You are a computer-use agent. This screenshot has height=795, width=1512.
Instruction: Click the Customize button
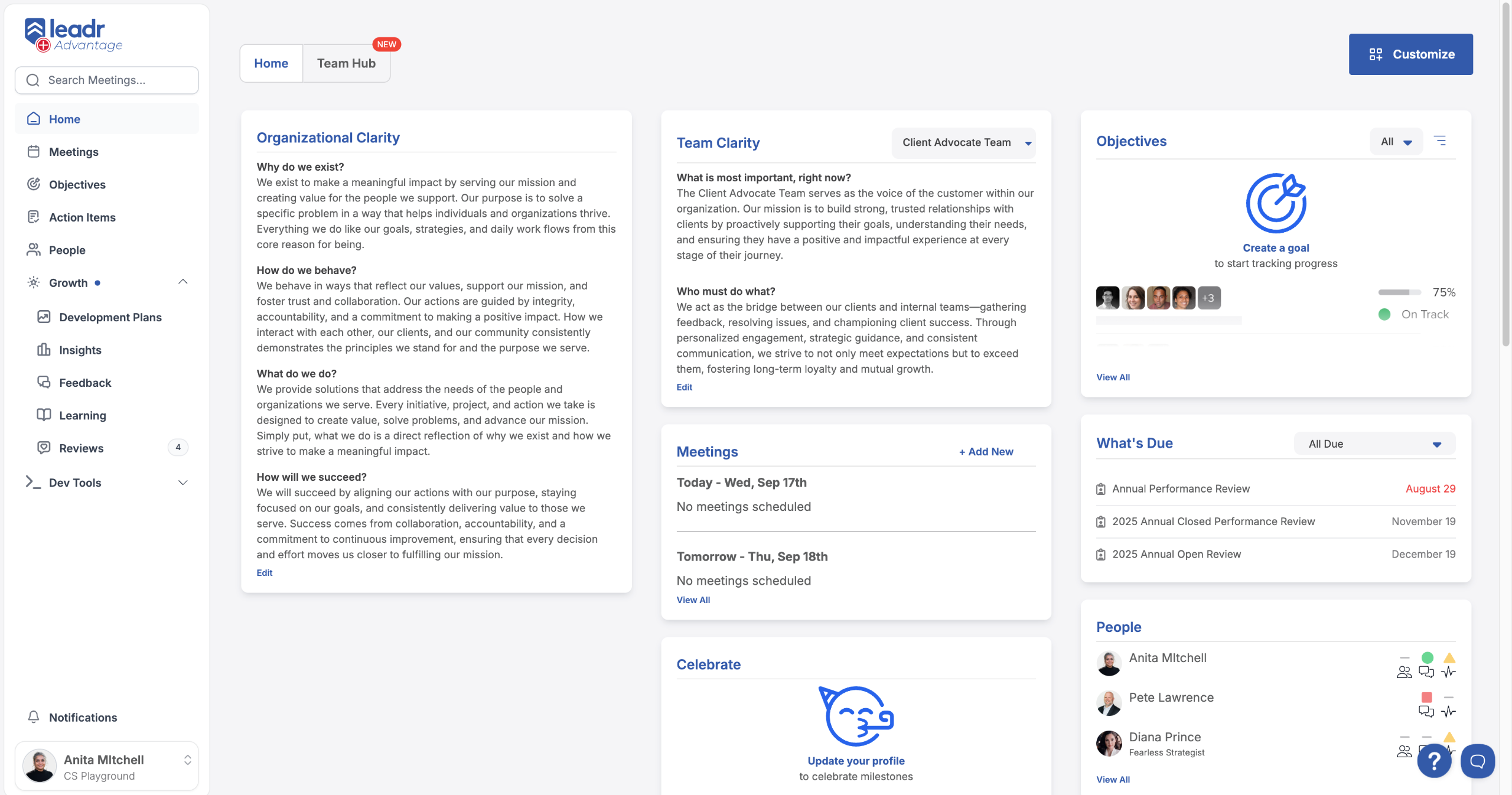coord(1410,54)
